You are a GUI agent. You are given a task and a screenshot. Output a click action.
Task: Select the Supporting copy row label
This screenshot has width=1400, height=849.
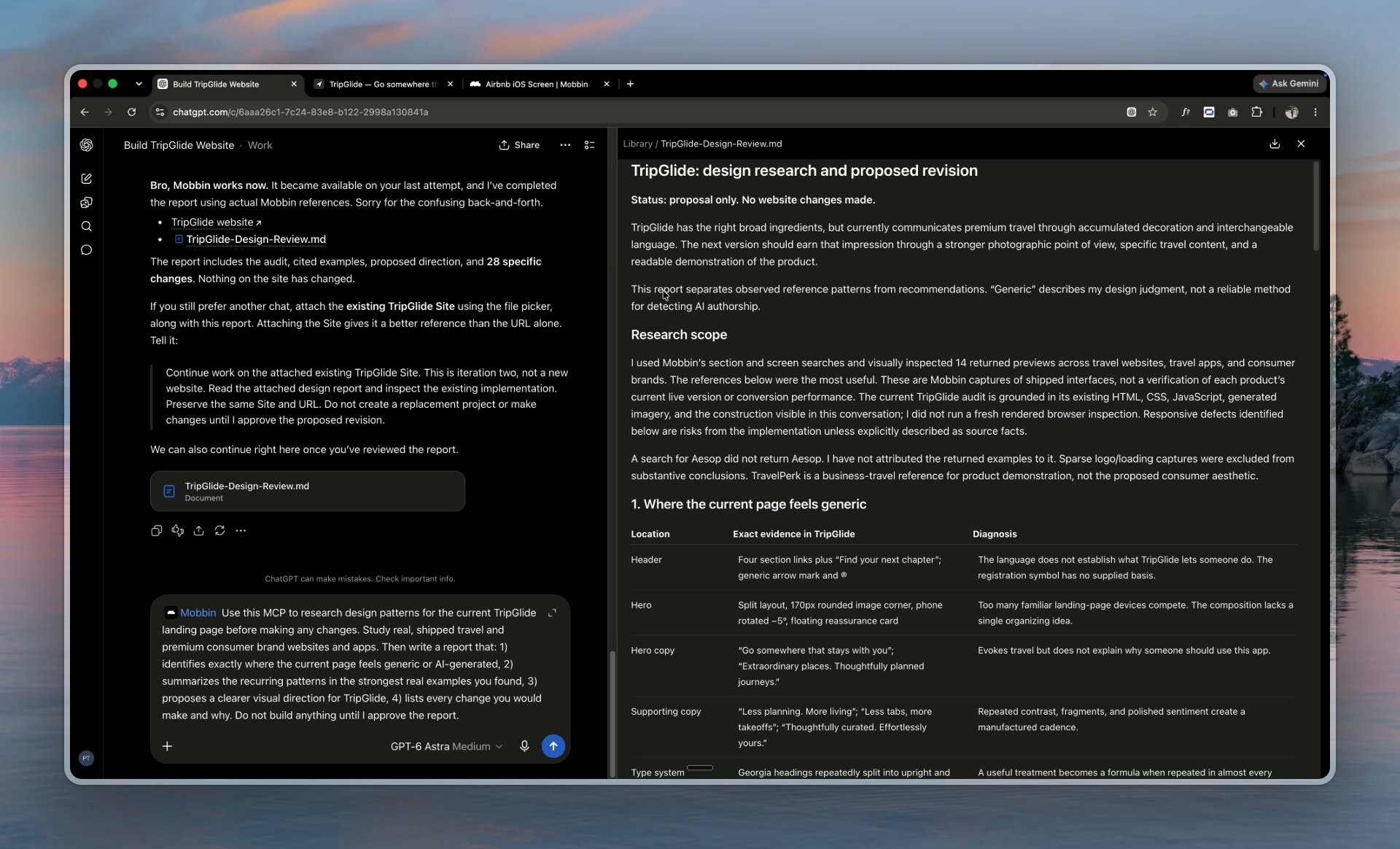665,712
